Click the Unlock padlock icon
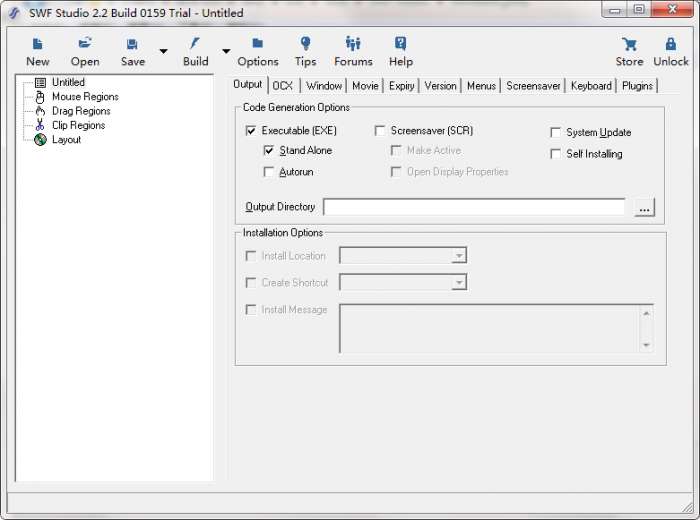Viewport: 700px width, 520px height. click(x=670, y=45)
